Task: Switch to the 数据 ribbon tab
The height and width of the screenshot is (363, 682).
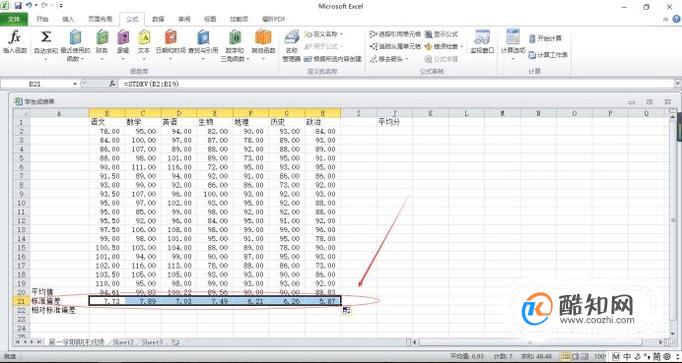Action: [158, 19]
